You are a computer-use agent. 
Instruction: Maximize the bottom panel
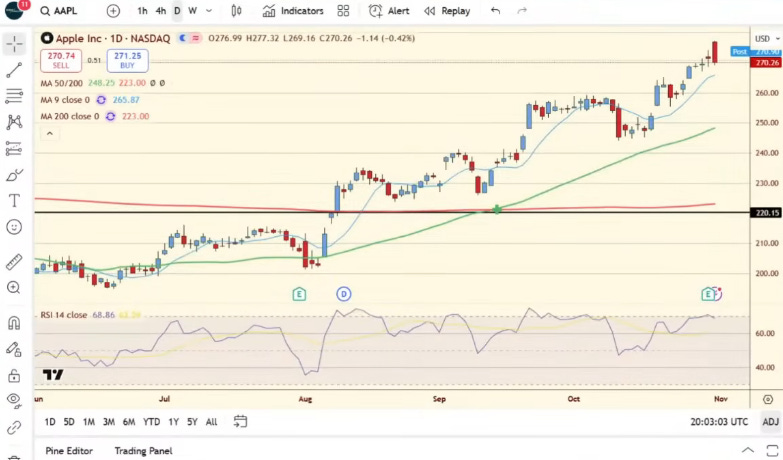coord(773,451)
